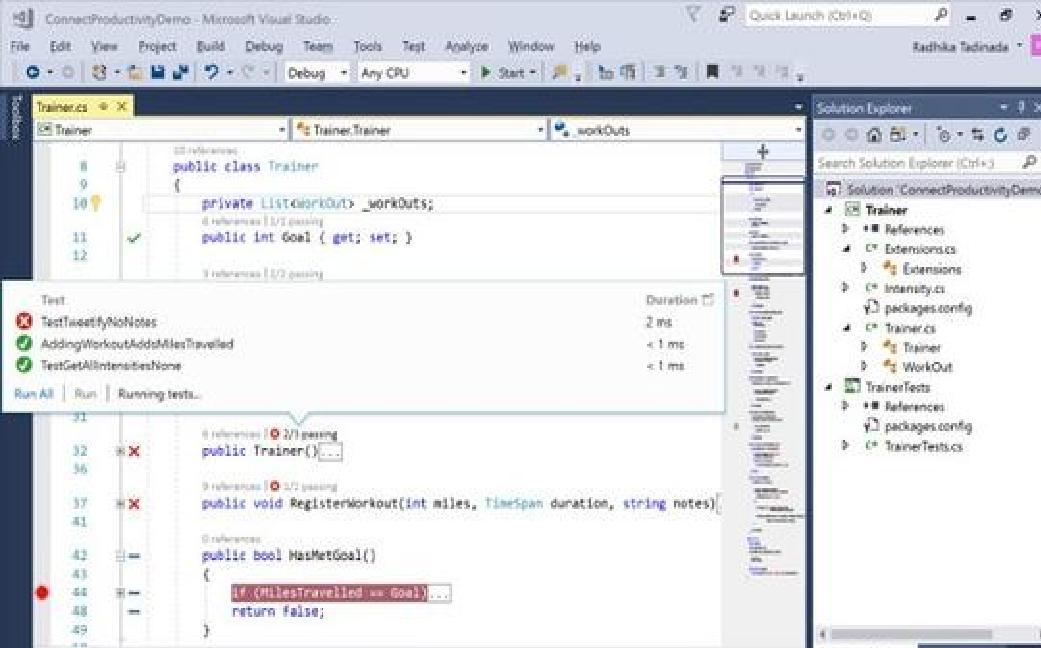Screen dimensions: 1041x648
Task: Open the Build menu
Action: click(x=210, y=46)
